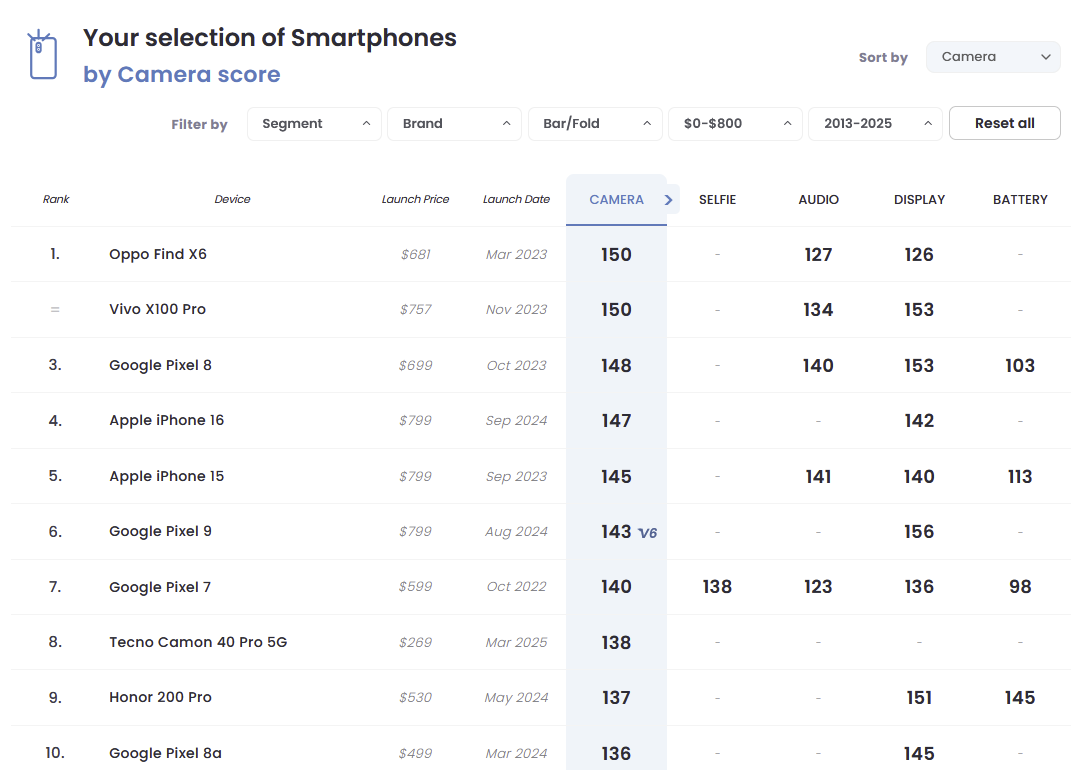Open the Oppo Find X6 device link
This screenshot has width=1089, height=770.
click(158, 254)
